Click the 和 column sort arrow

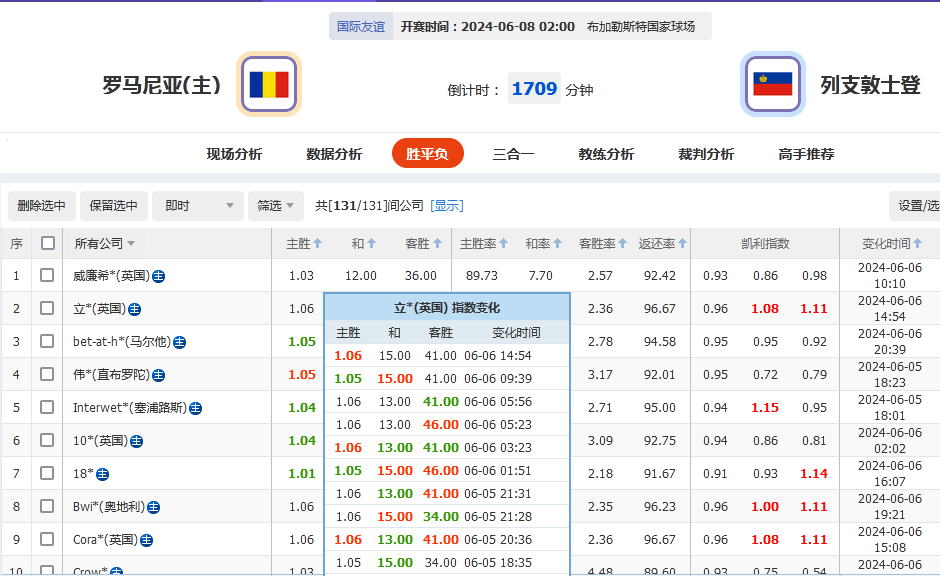[370, 243]
